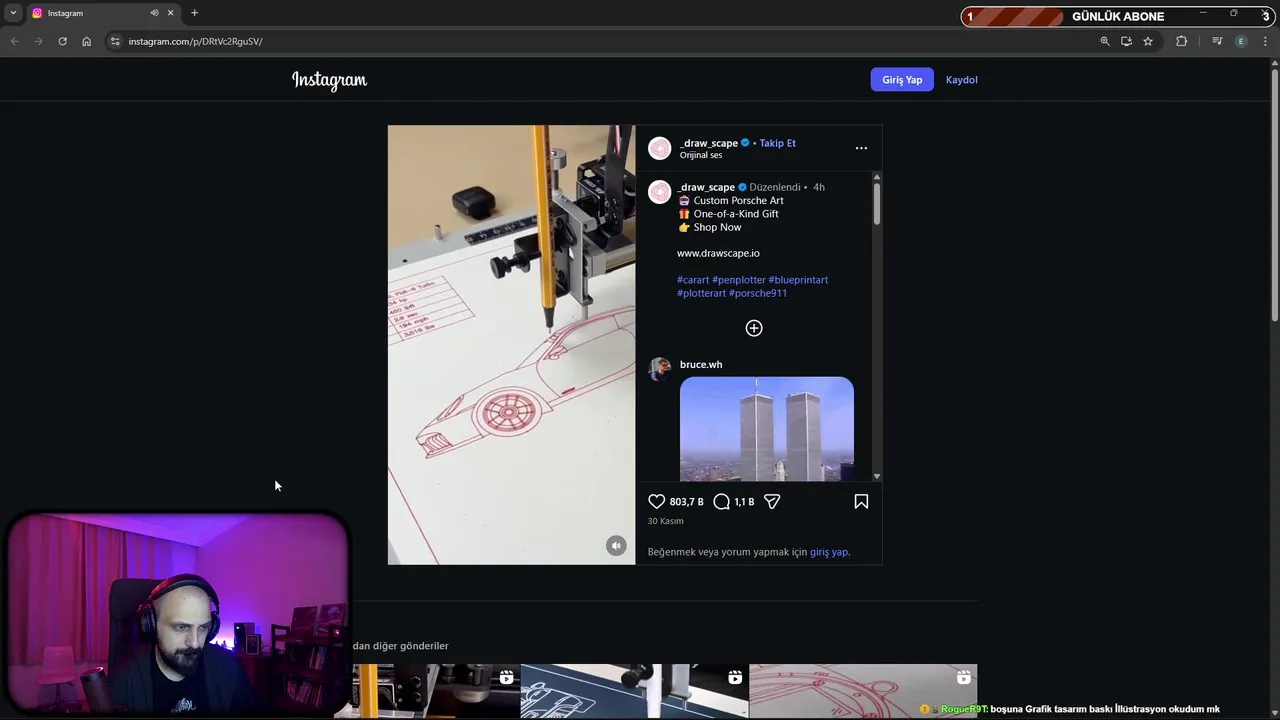1280x720 pixels.
Task: Open browser zoom magnifier icon
Action: click(x=1105, y=41)
